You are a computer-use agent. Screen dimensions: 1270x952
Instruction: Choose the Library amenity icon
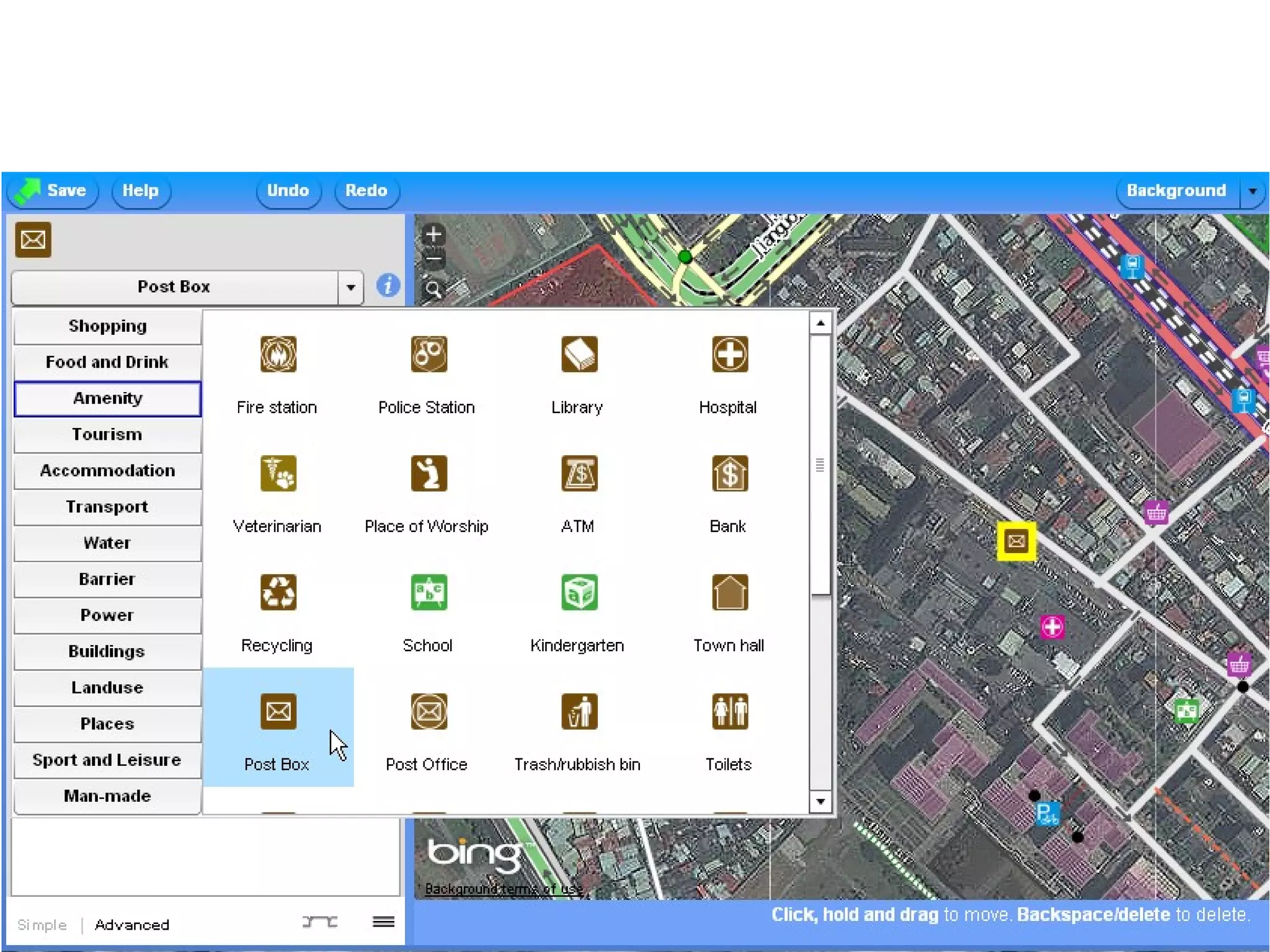tap(579, 354)
